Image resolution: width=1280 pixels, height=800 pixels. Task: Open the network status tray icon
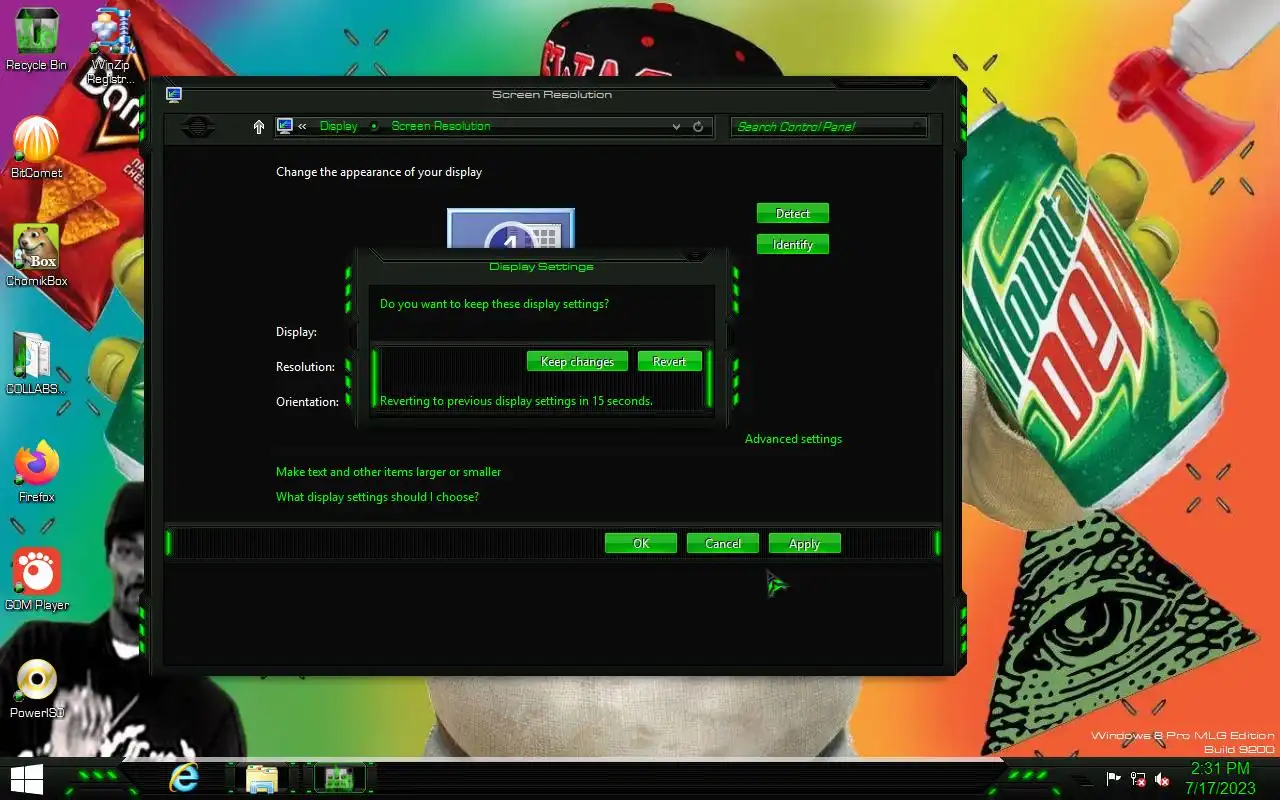tap(1138, 779)
